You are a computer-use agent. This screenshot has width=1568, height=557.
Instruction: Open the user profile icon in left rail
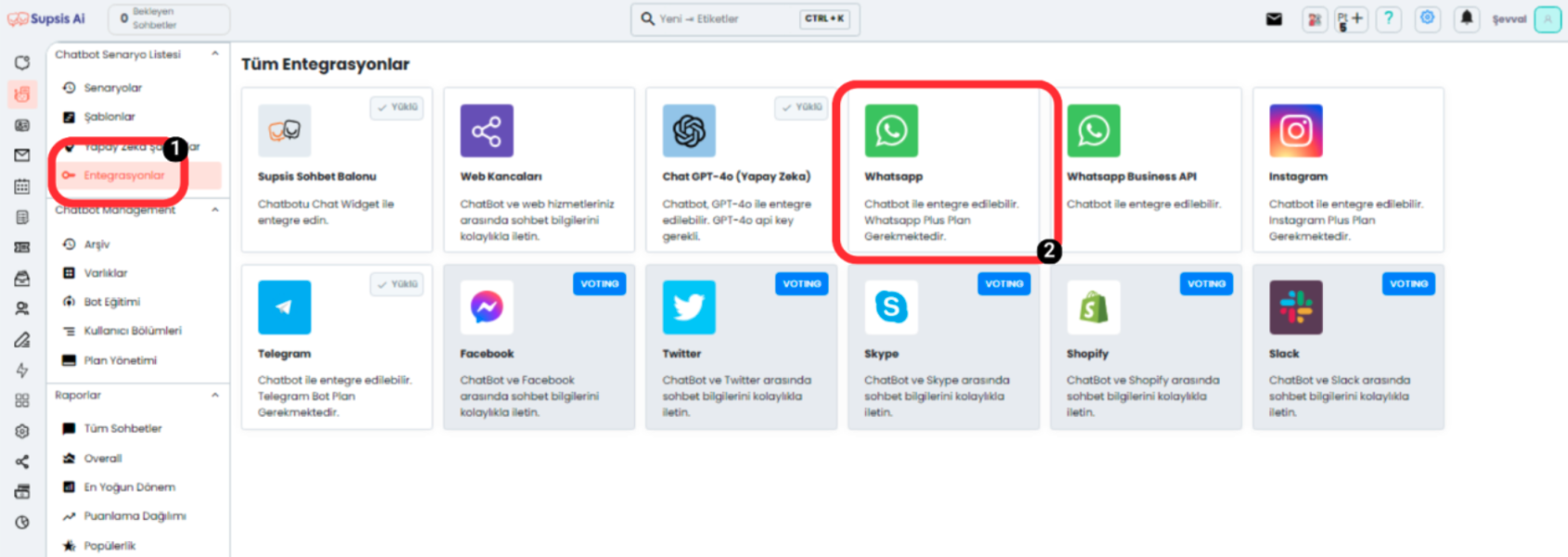pos(22,309)
